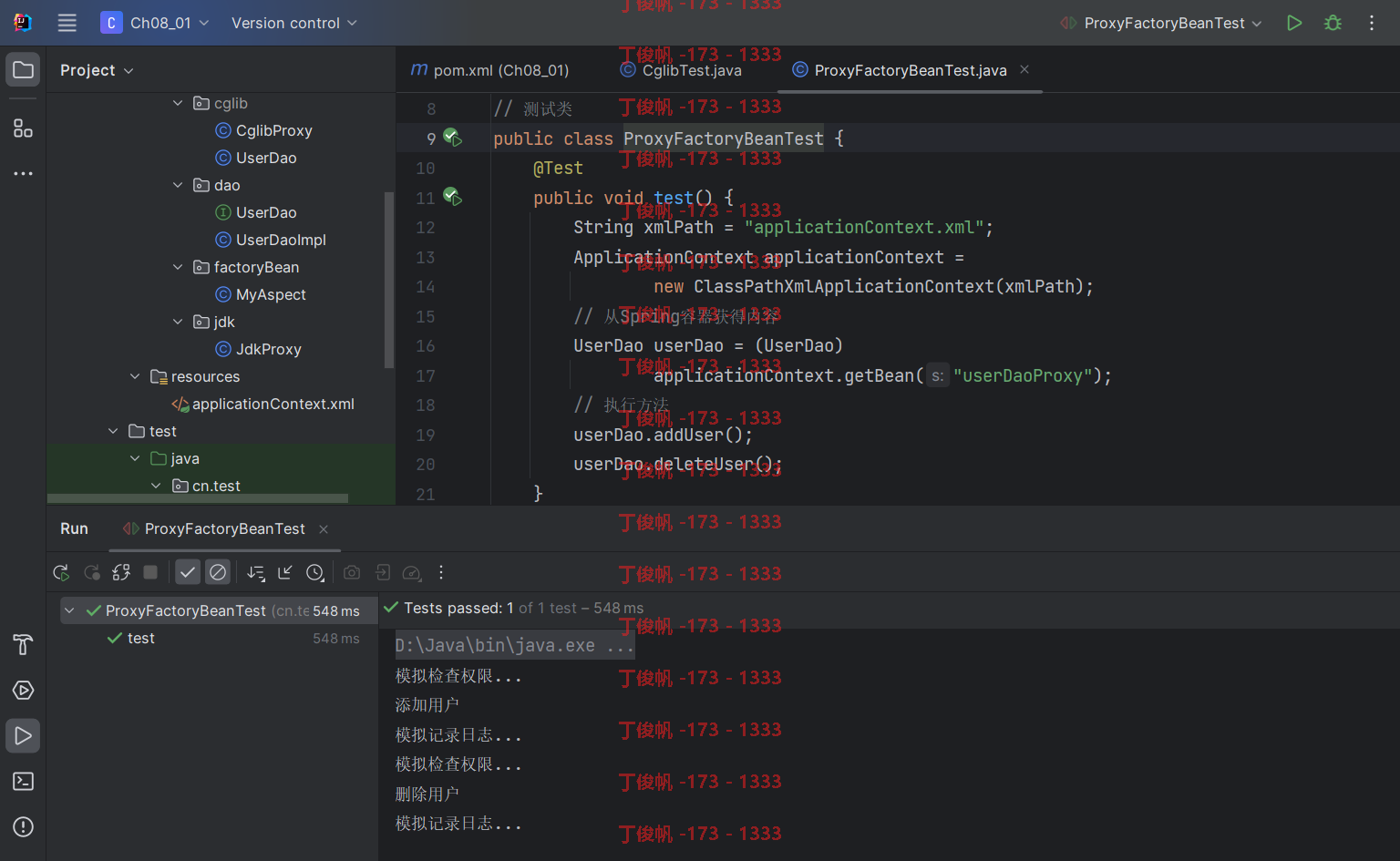Open the Project tool window icon
The width and height of the screenshot is (1400, 861).
tap(23, 70)
